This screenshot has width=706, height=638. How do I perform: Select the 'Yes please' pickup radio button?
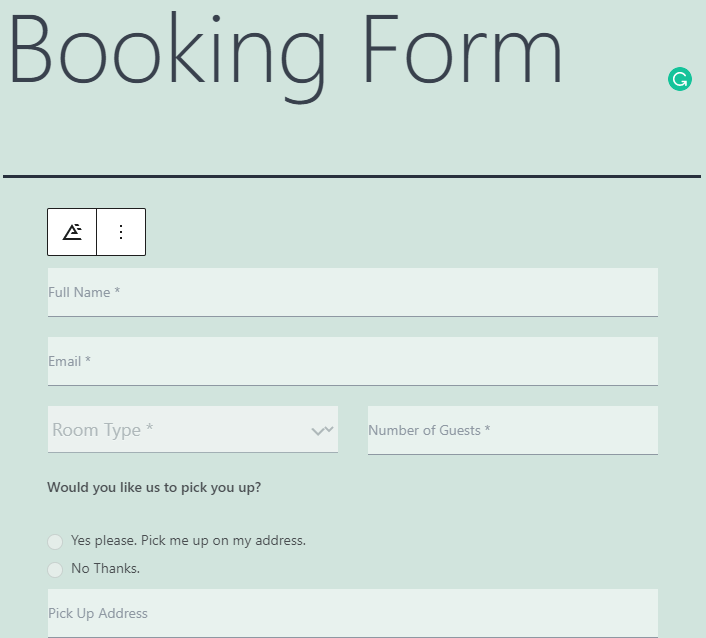coord(55,542)
